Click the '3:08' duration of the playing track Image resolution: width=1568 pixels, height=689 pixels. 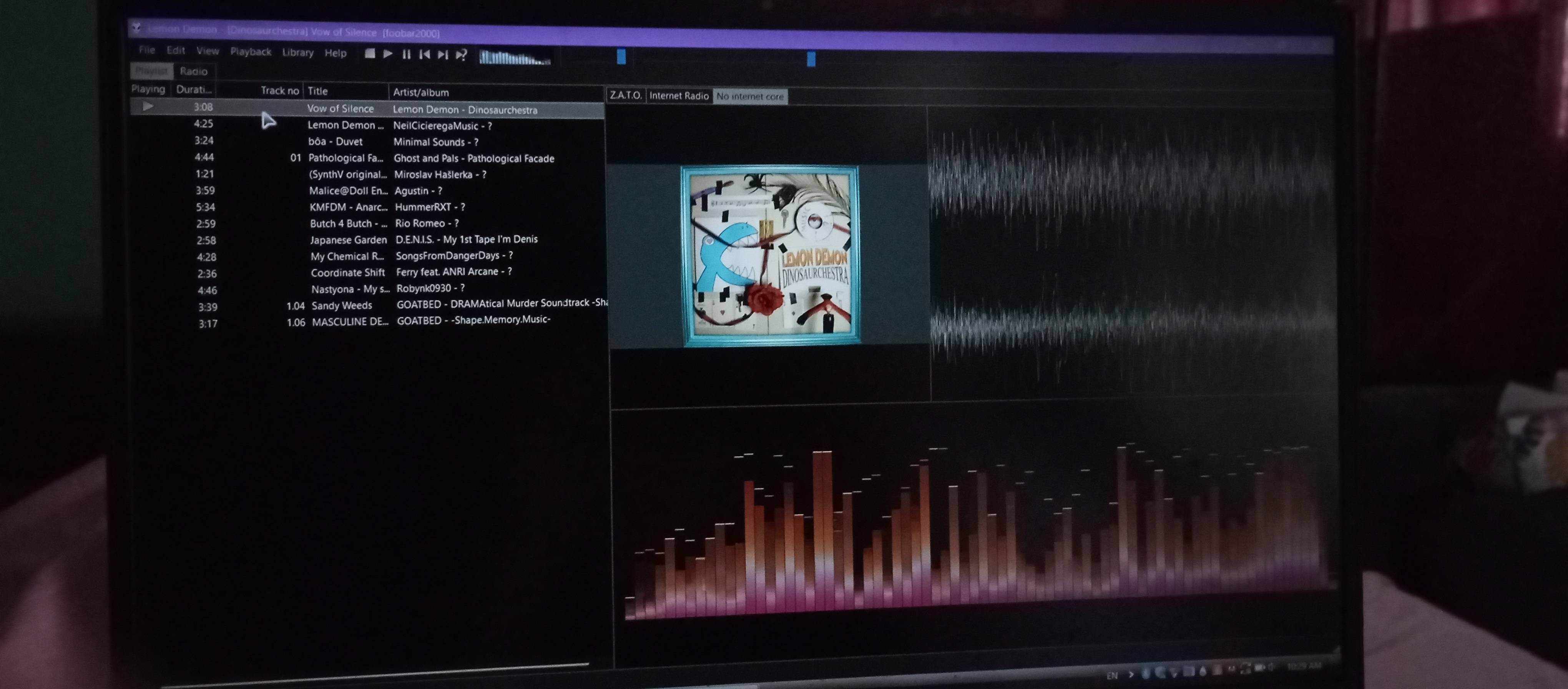click(203, 107)
